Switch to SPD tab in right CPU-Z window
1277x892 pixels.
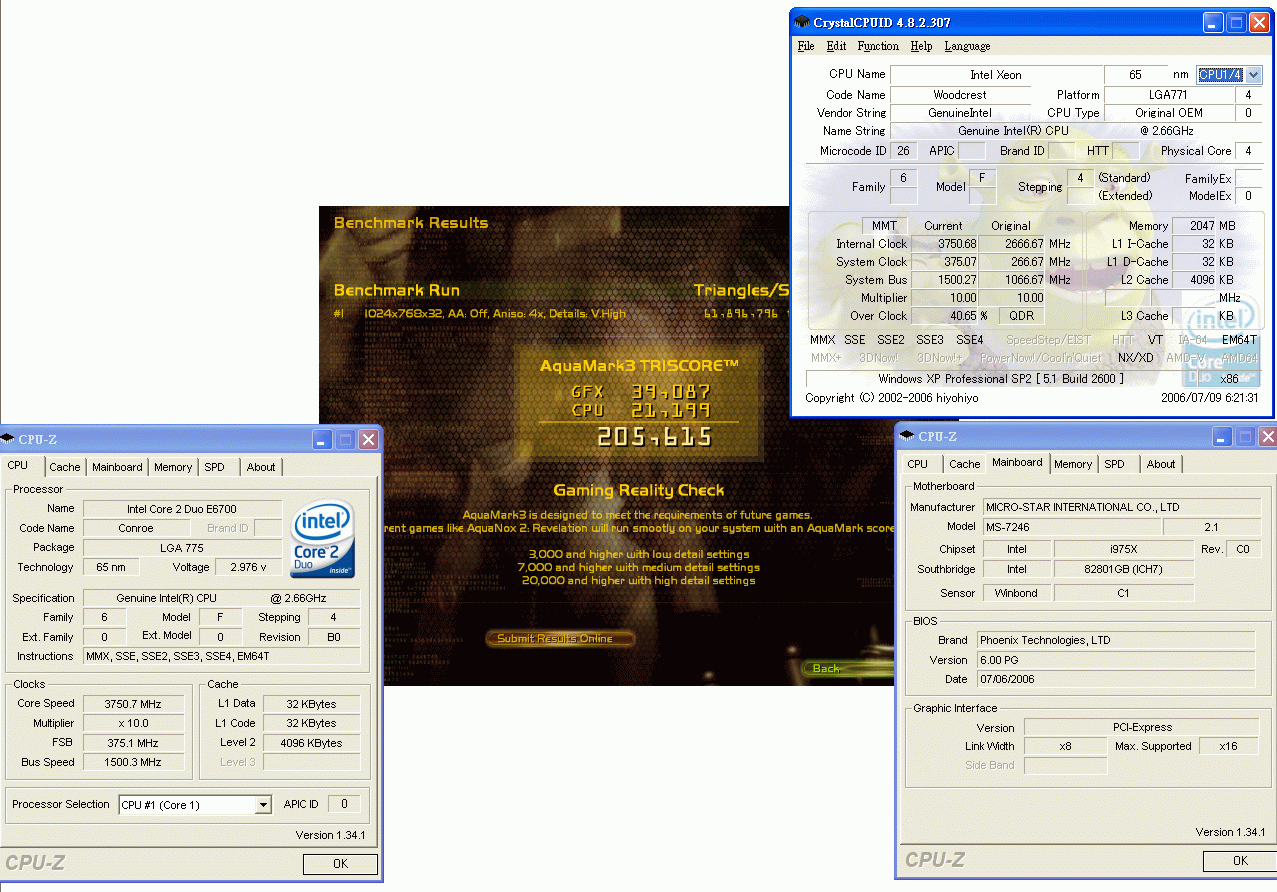click(1115, 464)
